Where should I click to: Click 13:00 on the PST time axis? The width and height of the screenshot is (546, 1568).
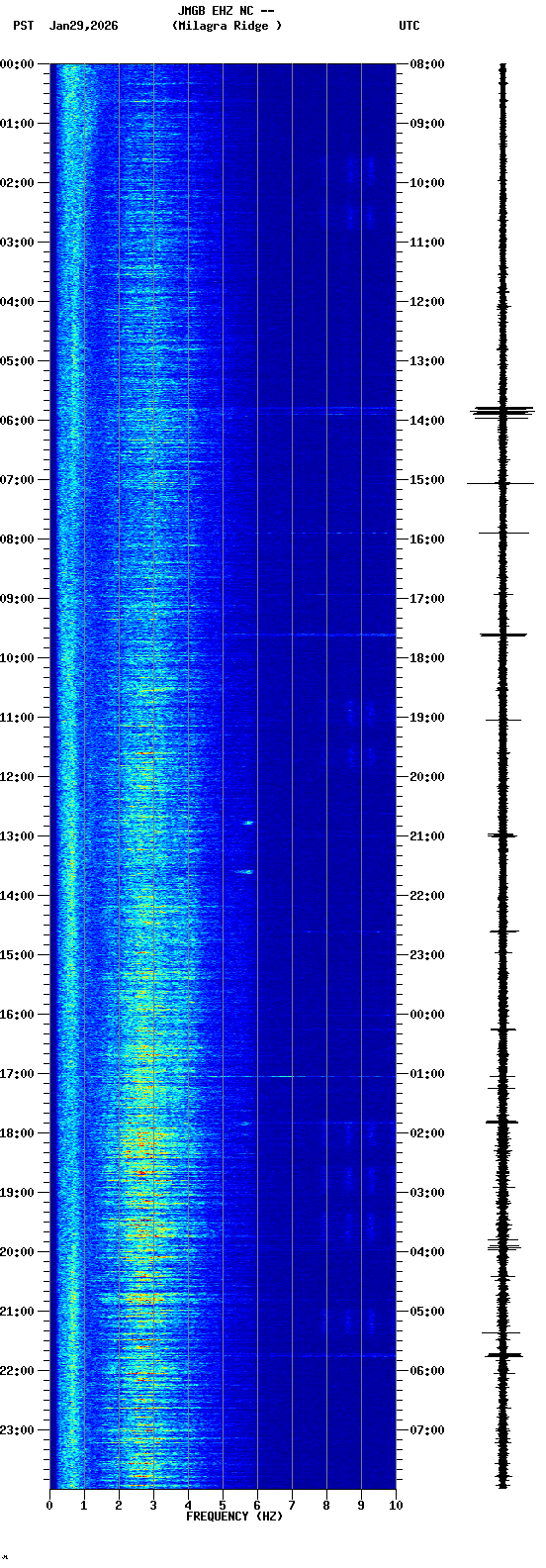(x=17, y=836)
